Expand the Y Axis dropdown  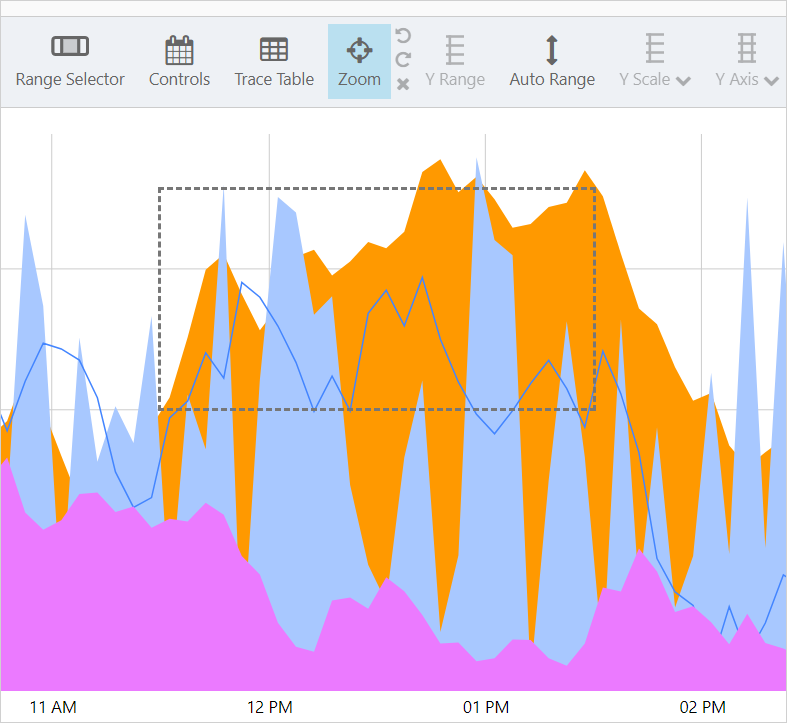pos(747,61)
